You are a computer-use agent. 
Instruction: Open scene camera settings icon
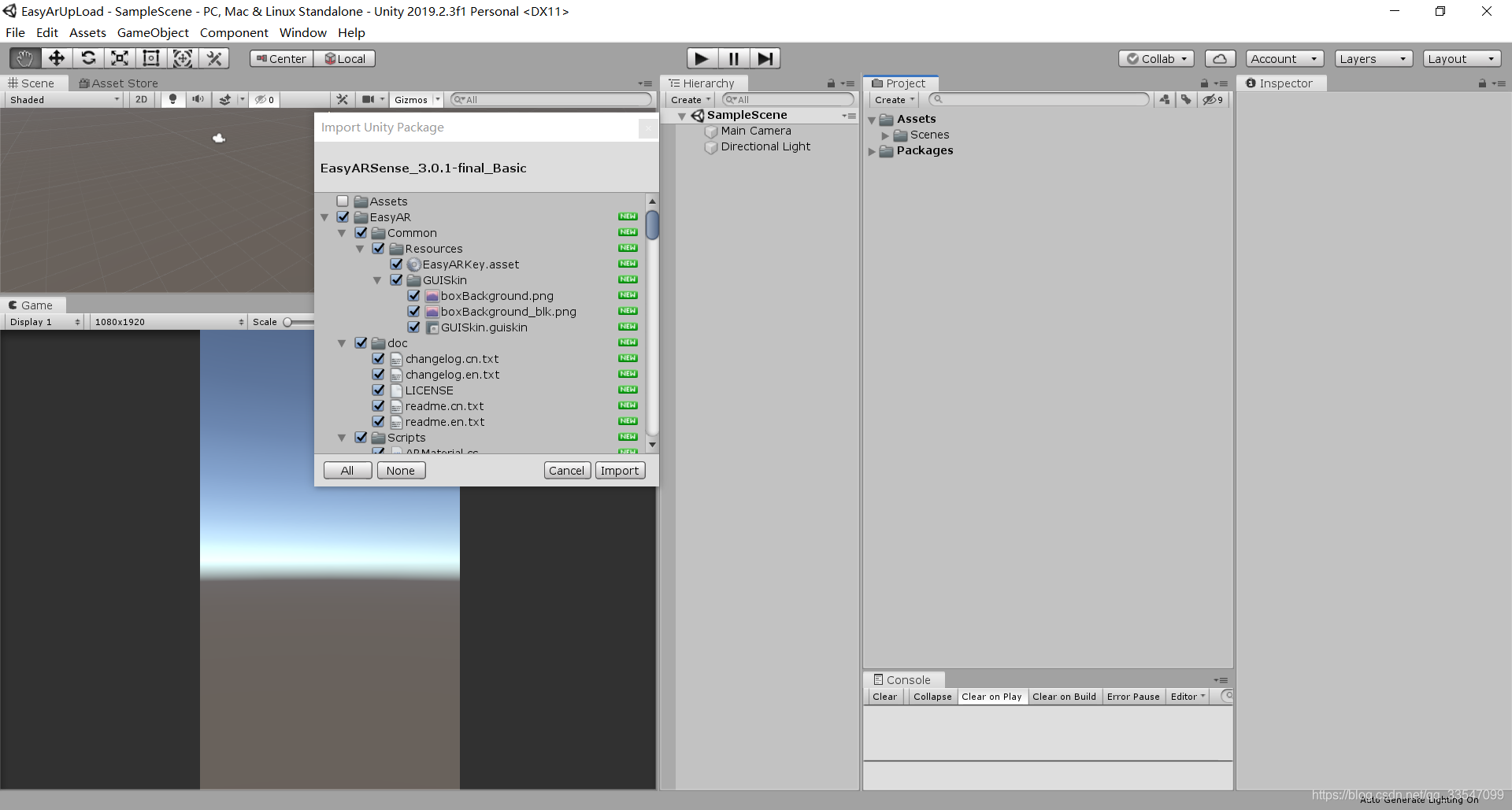point(368,100)
